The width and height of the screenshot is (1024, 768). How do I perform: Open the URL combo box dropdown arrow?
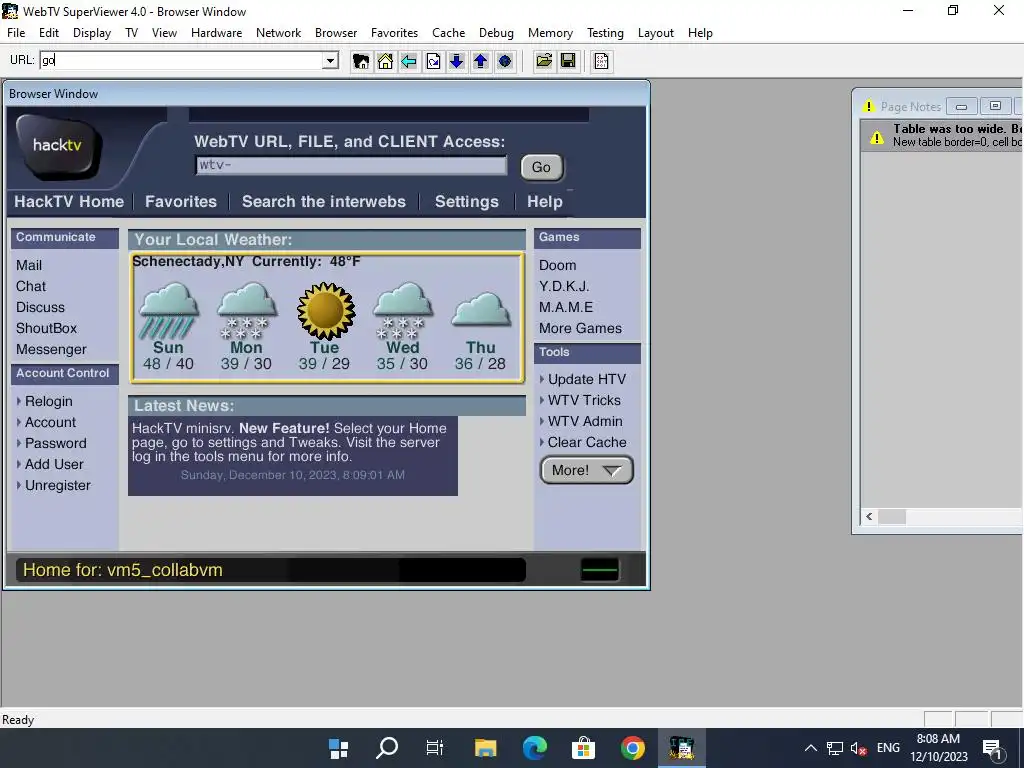(x=330, y=61)
